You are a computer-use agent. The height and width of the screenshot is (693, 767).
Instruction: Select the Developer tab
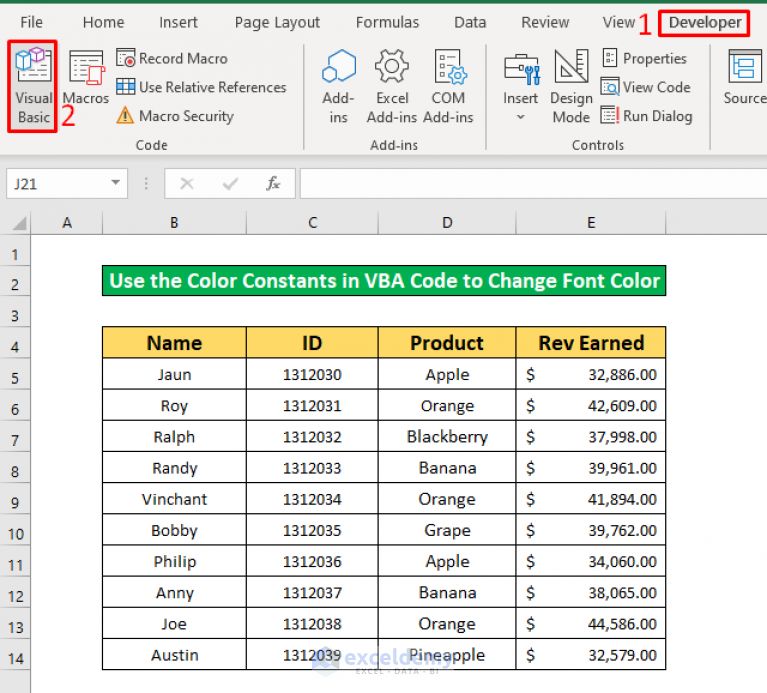pyautogui.click(x=704, y=22)
